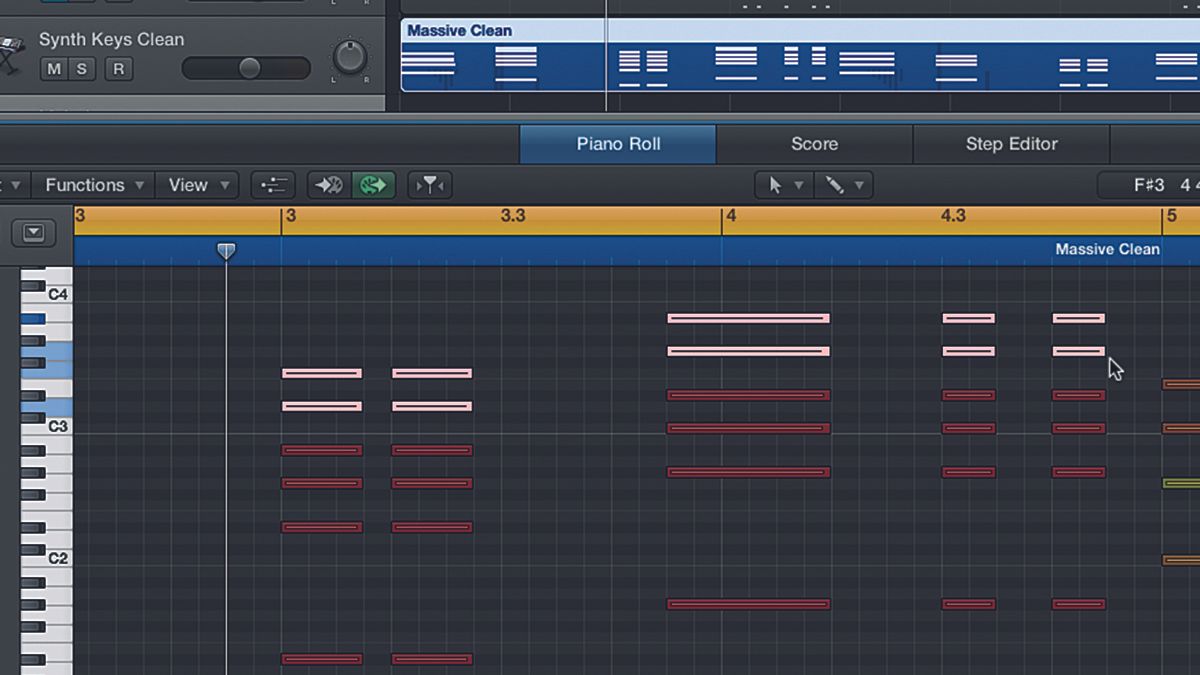Toggle MIDI In for step recording
Viewport: 1200px width, 675px height.
tap(328, 185)
